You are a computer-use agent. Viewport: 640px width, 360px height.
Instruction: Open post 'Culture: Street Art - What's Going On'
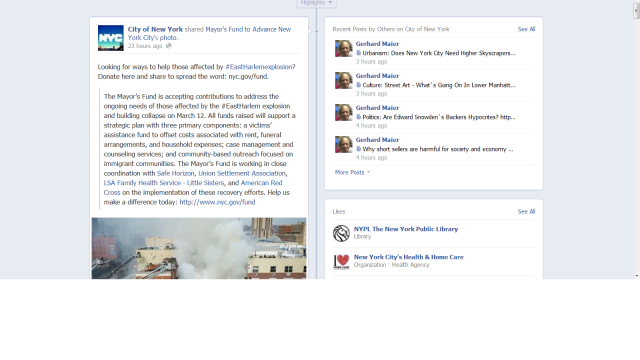[439, 85]
